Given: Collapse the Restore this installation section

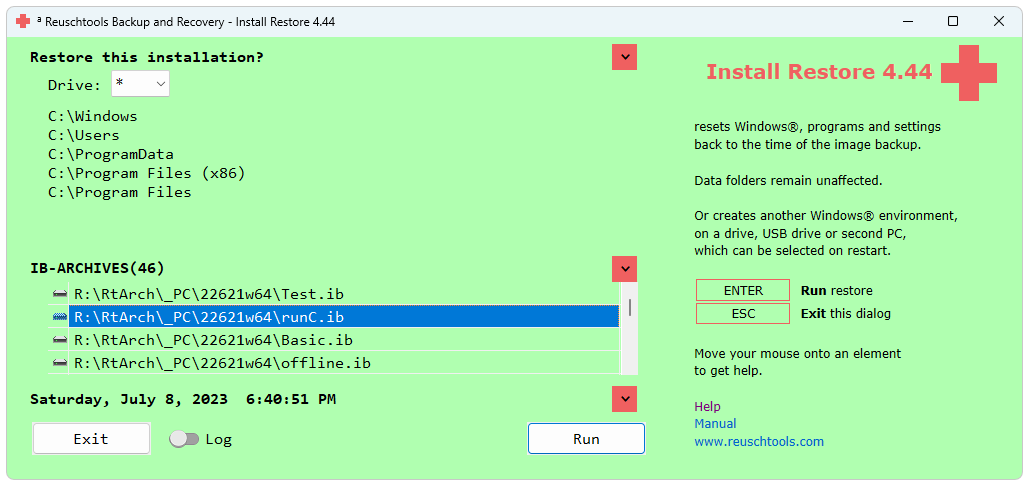Looking at the screenshot, I should coord(624,57).
